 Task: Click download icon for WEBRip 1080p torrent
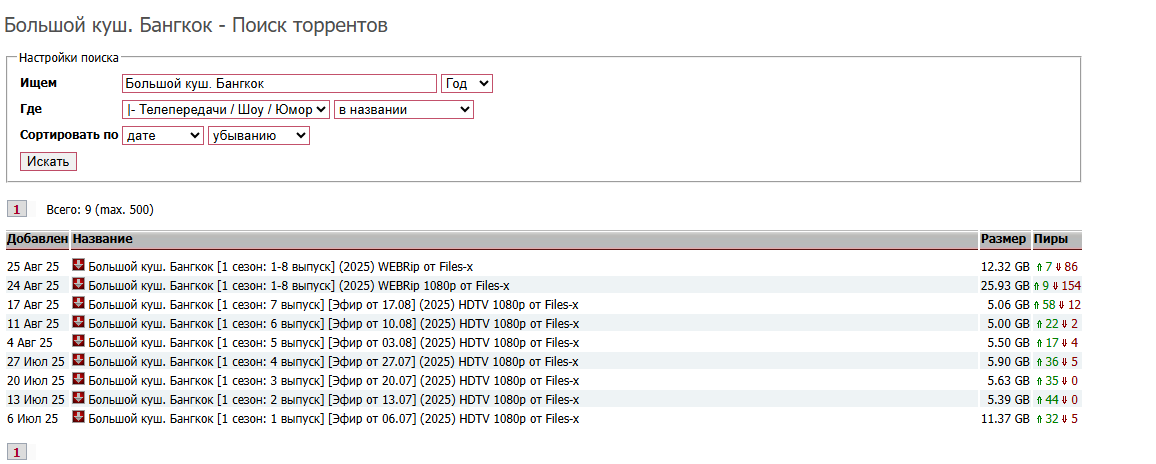79,285
